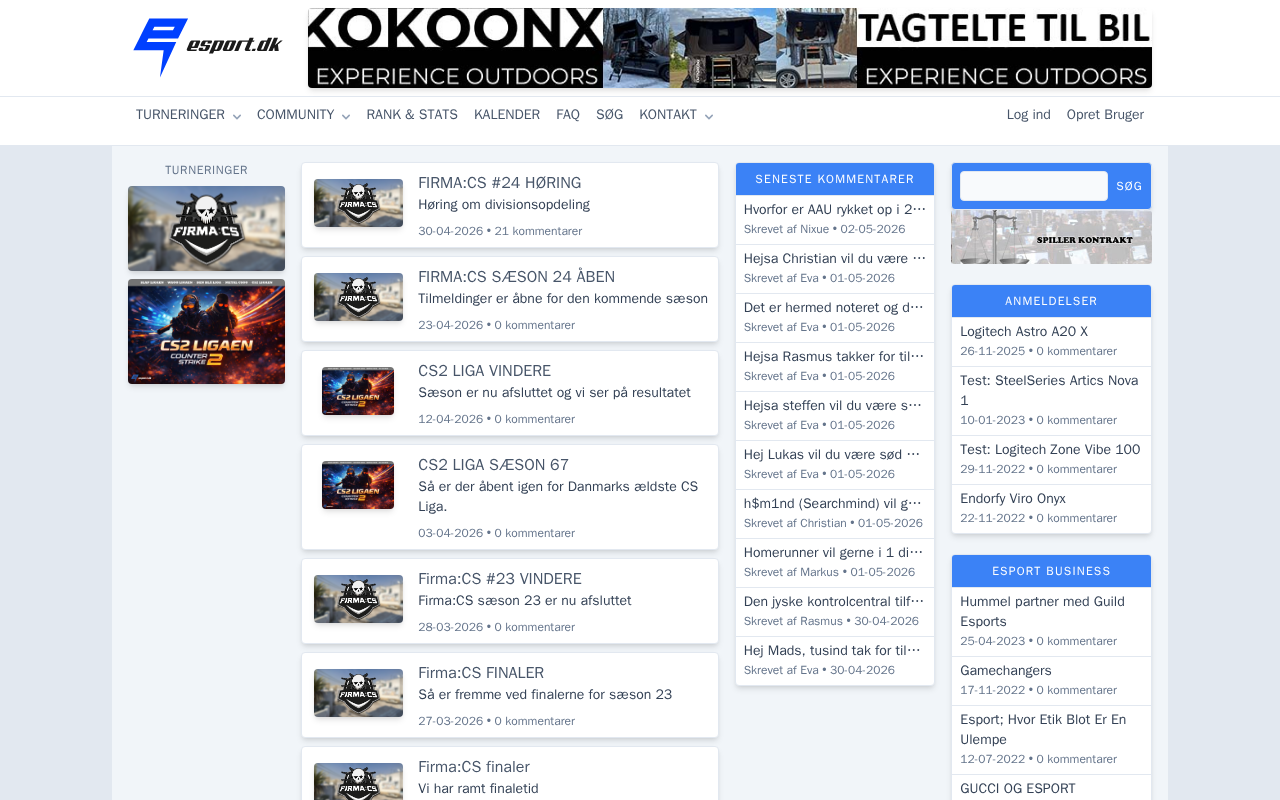Open comment 'Hvorfor er AAU rykket op'
Image resolution: width=1280 pixels, height=800 pixels.
click(x=835, y=210)
